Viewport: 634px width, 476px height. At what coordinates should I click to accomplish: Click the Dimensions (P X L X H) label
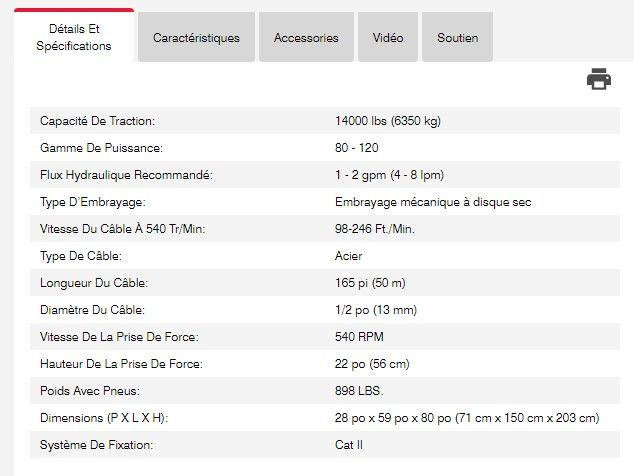click(104, 418)
